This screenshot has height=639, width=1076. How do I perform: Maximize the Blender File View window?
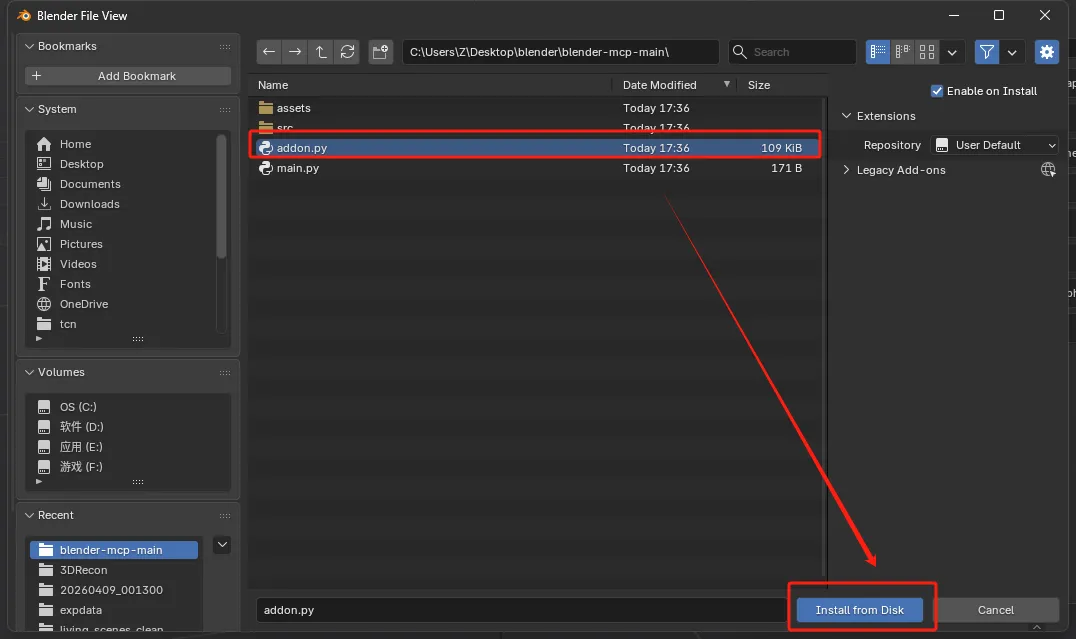999,15
